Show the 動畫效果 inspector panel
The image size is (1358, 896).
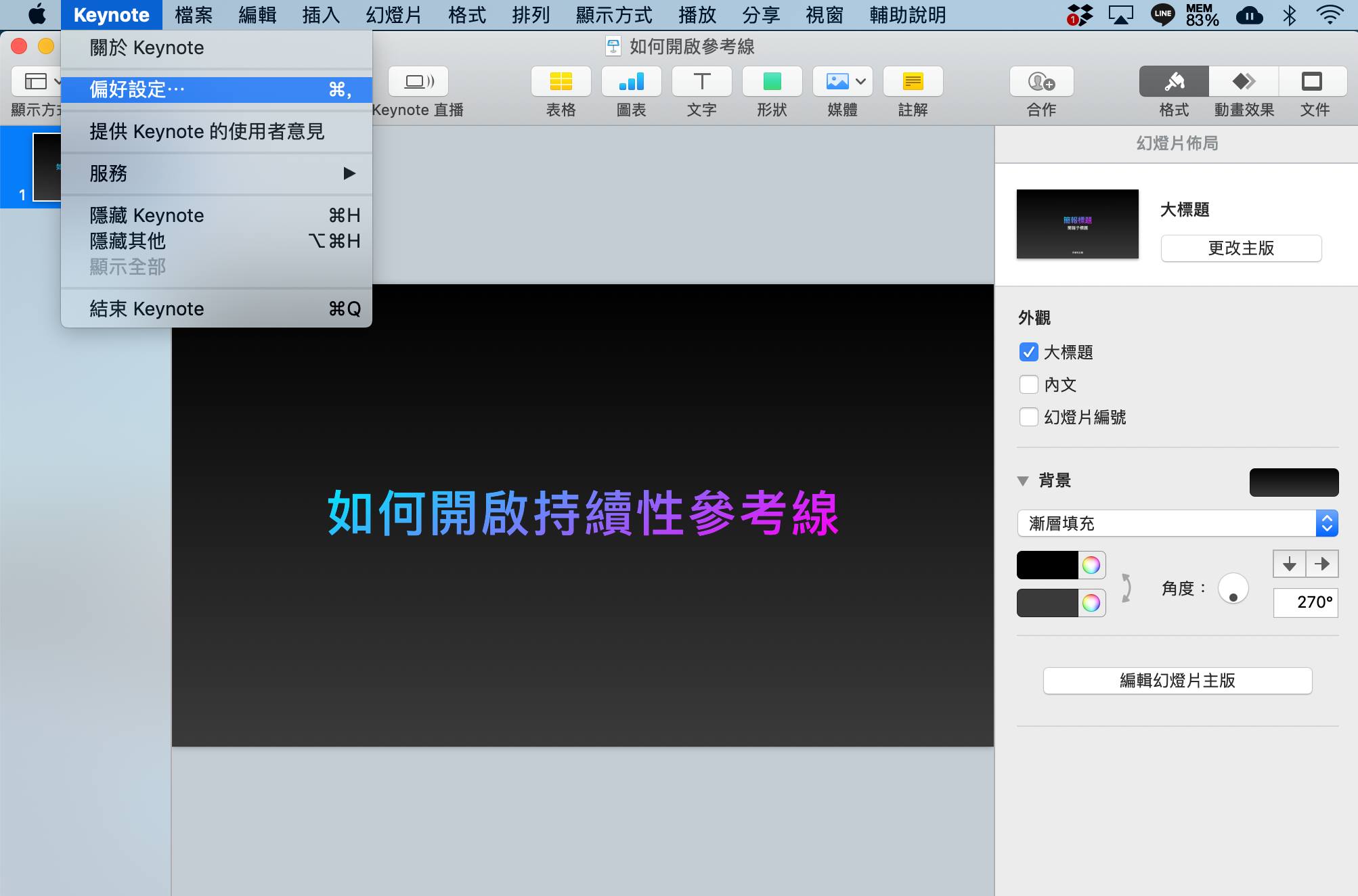click(1244, 82)
